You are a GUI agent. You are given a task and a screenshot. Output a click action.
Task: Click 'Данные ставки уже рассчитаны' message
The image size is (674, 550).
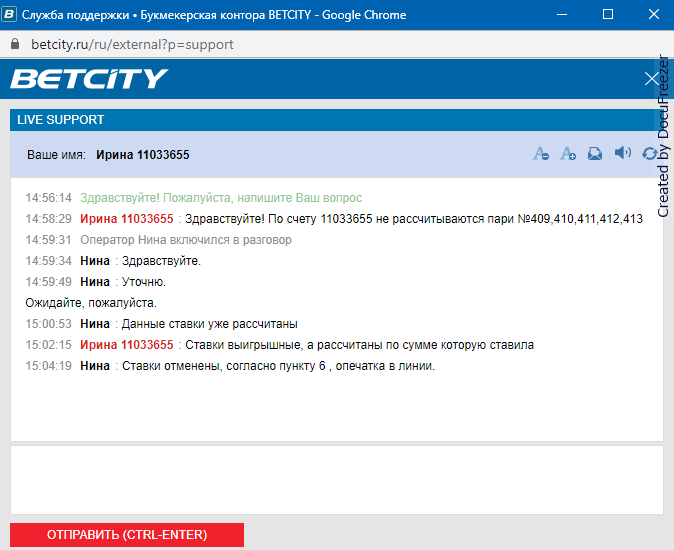click(x=210, y=324)
